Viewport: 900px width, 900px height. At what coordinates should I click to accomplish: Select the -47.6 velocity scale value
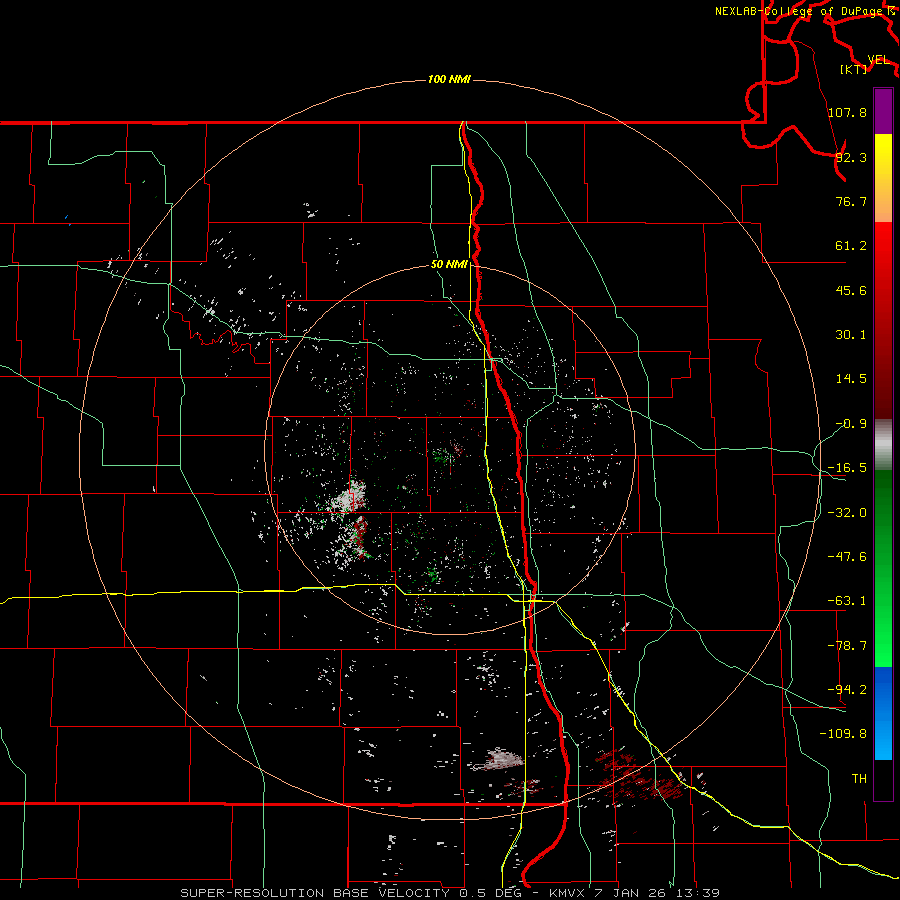tap(847, 557)
